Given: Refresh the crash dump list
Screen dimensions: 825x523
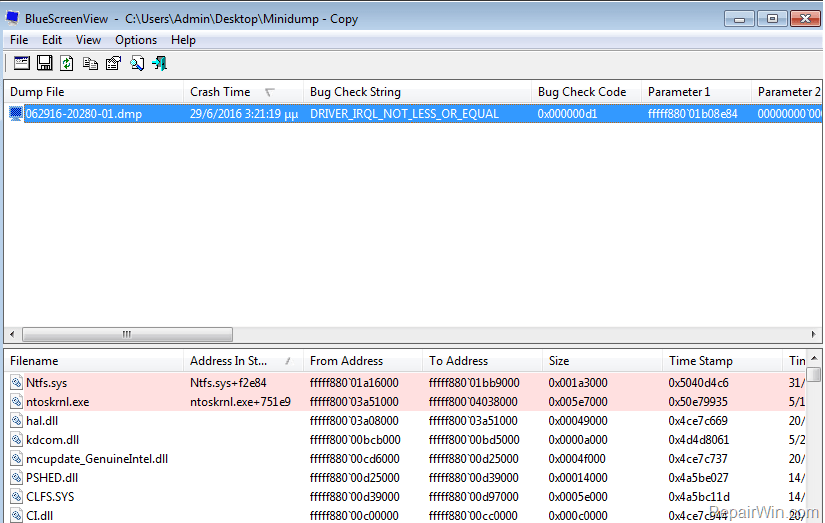Looking at the screenshot, I should 67,63.
